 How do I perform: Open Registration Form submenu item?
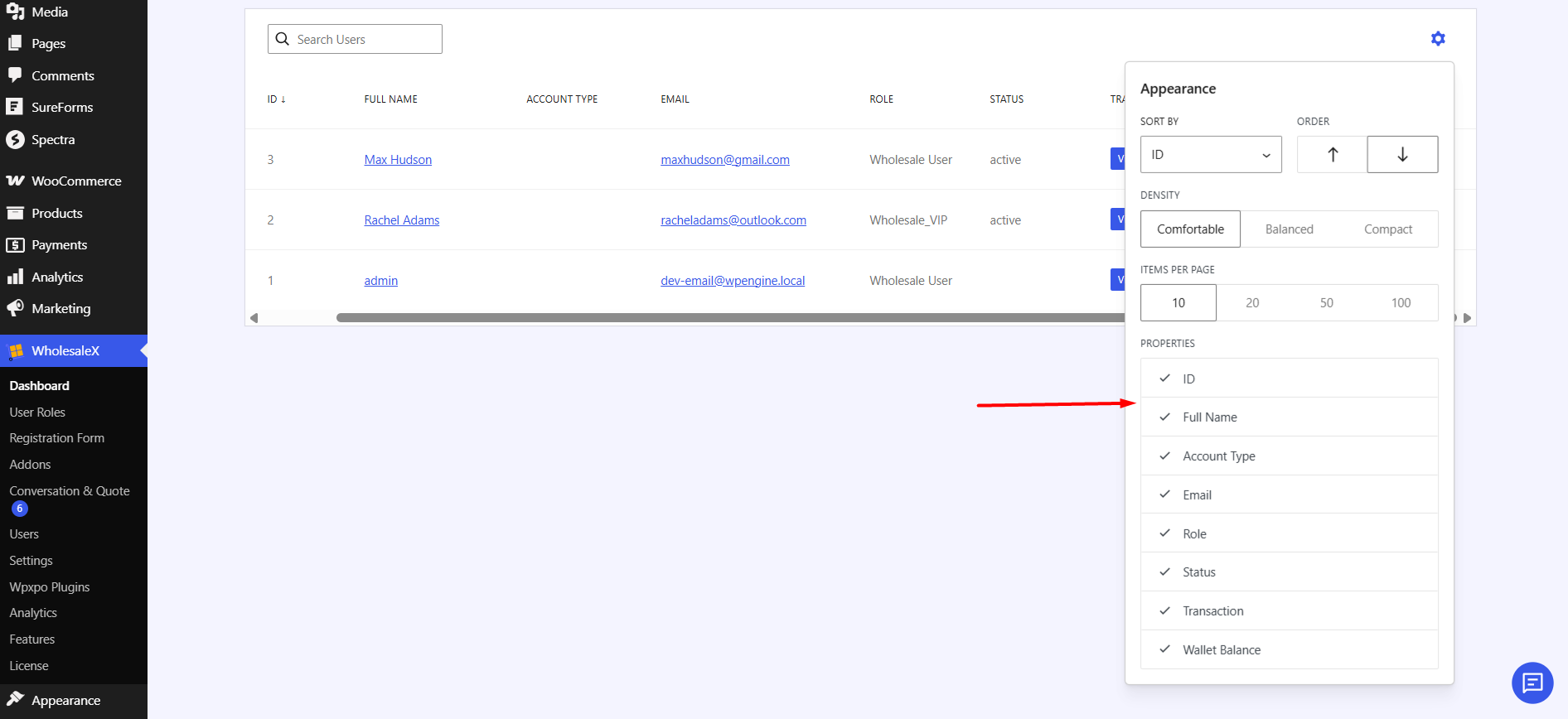(x=57, y=437)
